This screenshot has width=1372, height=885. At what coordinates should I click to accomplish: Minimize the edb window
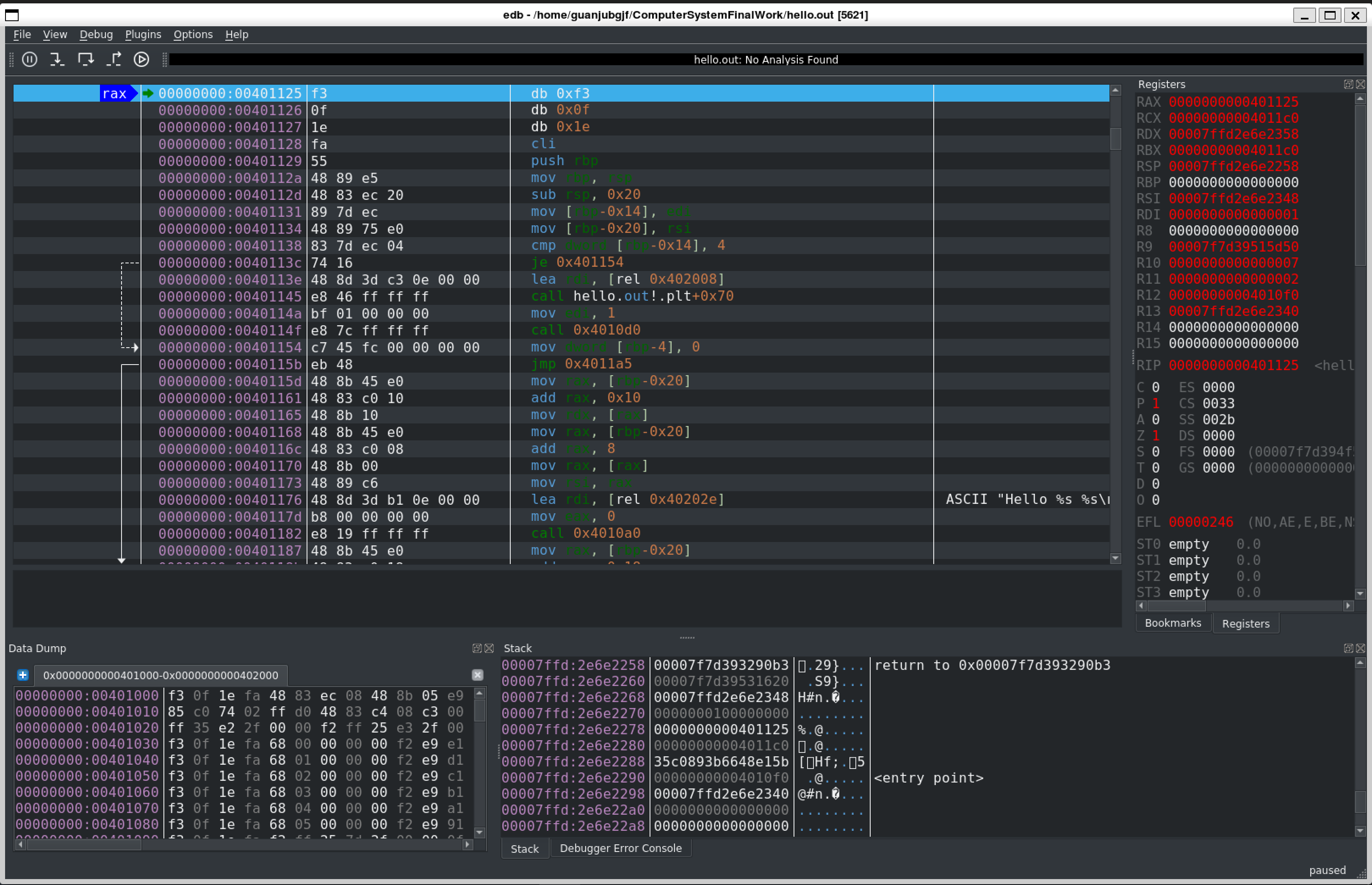tap(1304, 15)
